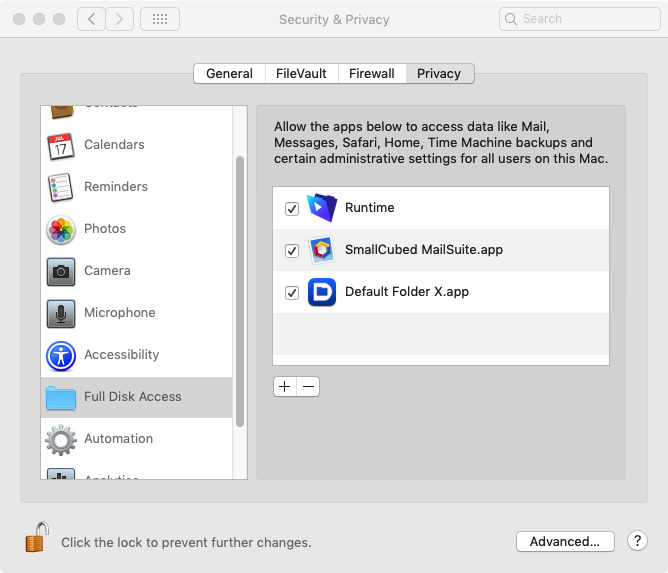Image resolution: width=668 pixels, height=573 pixels.
Task: Select the Microphone label in the list
Action: pos(120,313)
